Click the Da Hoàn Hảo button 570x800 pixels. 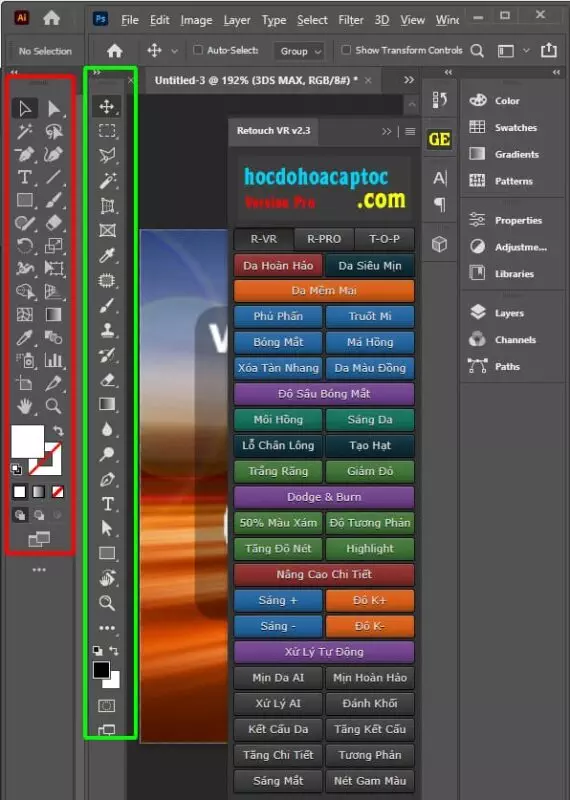click(278, 265)
